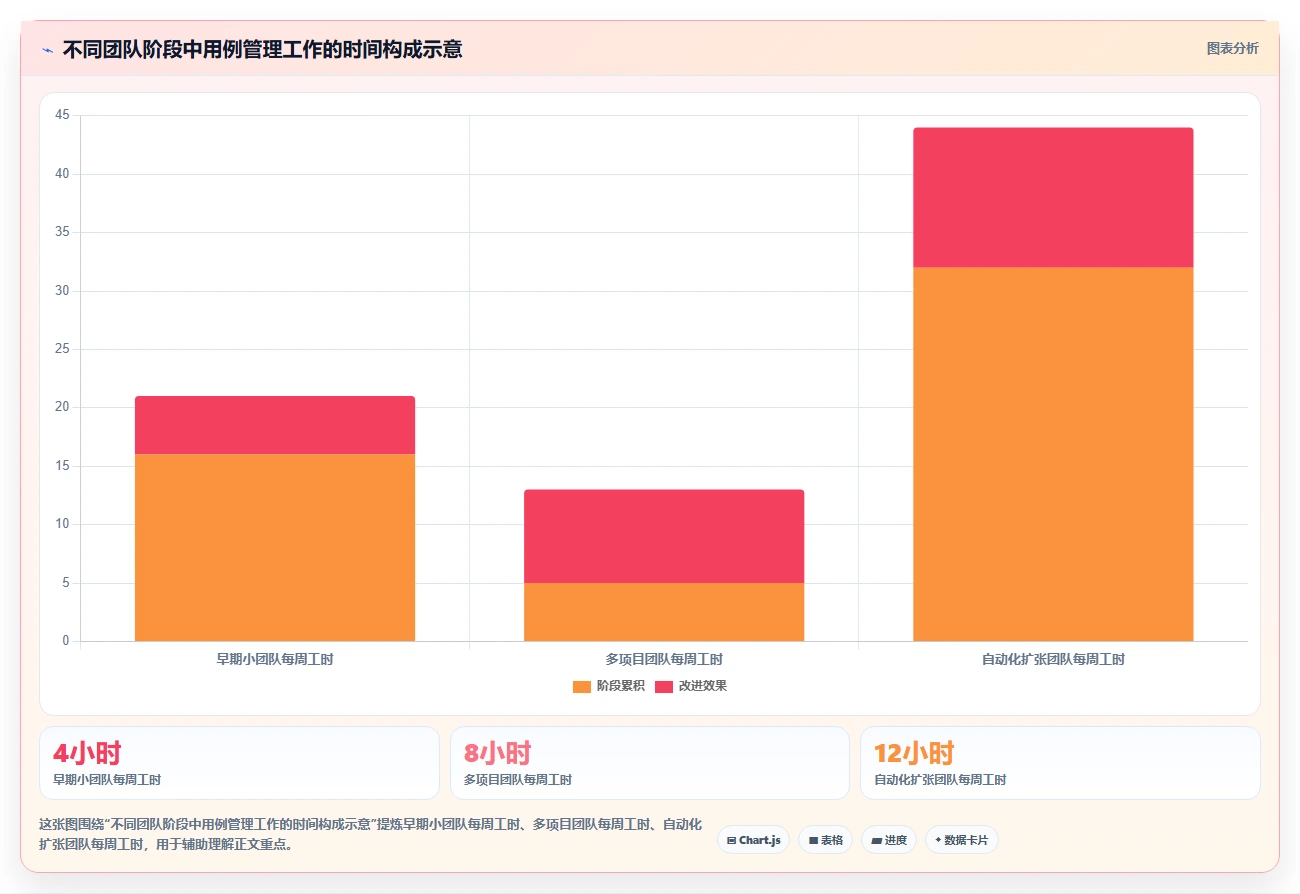The height and width of the screenshot is (894, 1300).
Task: Click the x-axis label 早期小团队每周工时
Action: pos(275,659)
